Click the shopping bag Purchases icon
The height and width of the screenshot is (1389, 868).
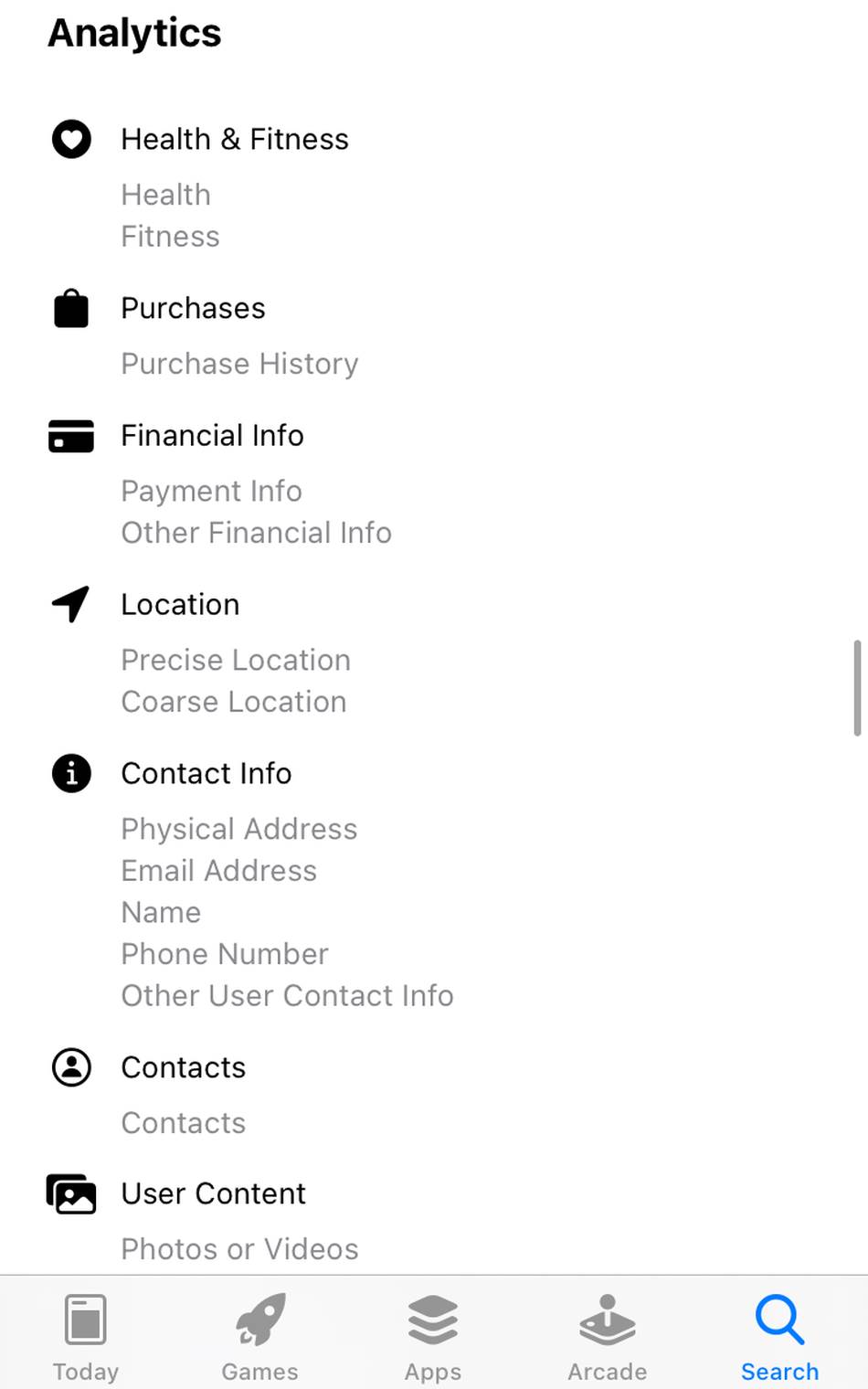coord(71,309)
